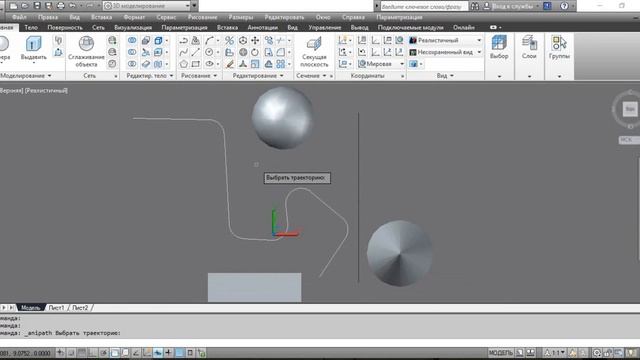Viewport: 640px width, 360px height.
Task: Click the Print icon in quick access toolbar
Action: (60, 6)
